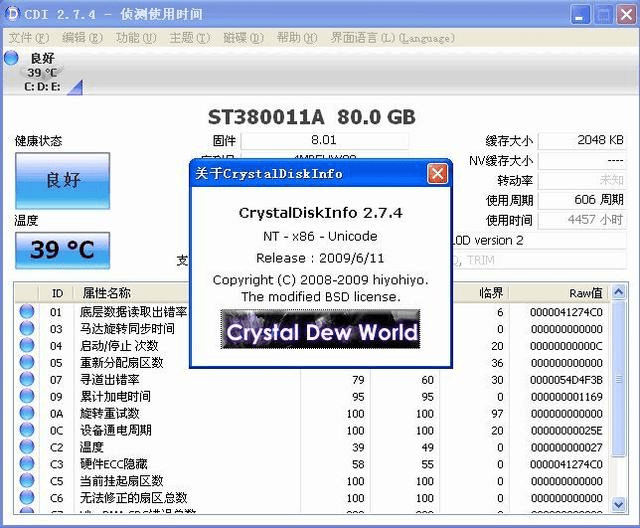Screen dimensions: 640x528
Task: Click the 固件 field showing 8.01
Action: pyautogui.click(x=324, y=140)
